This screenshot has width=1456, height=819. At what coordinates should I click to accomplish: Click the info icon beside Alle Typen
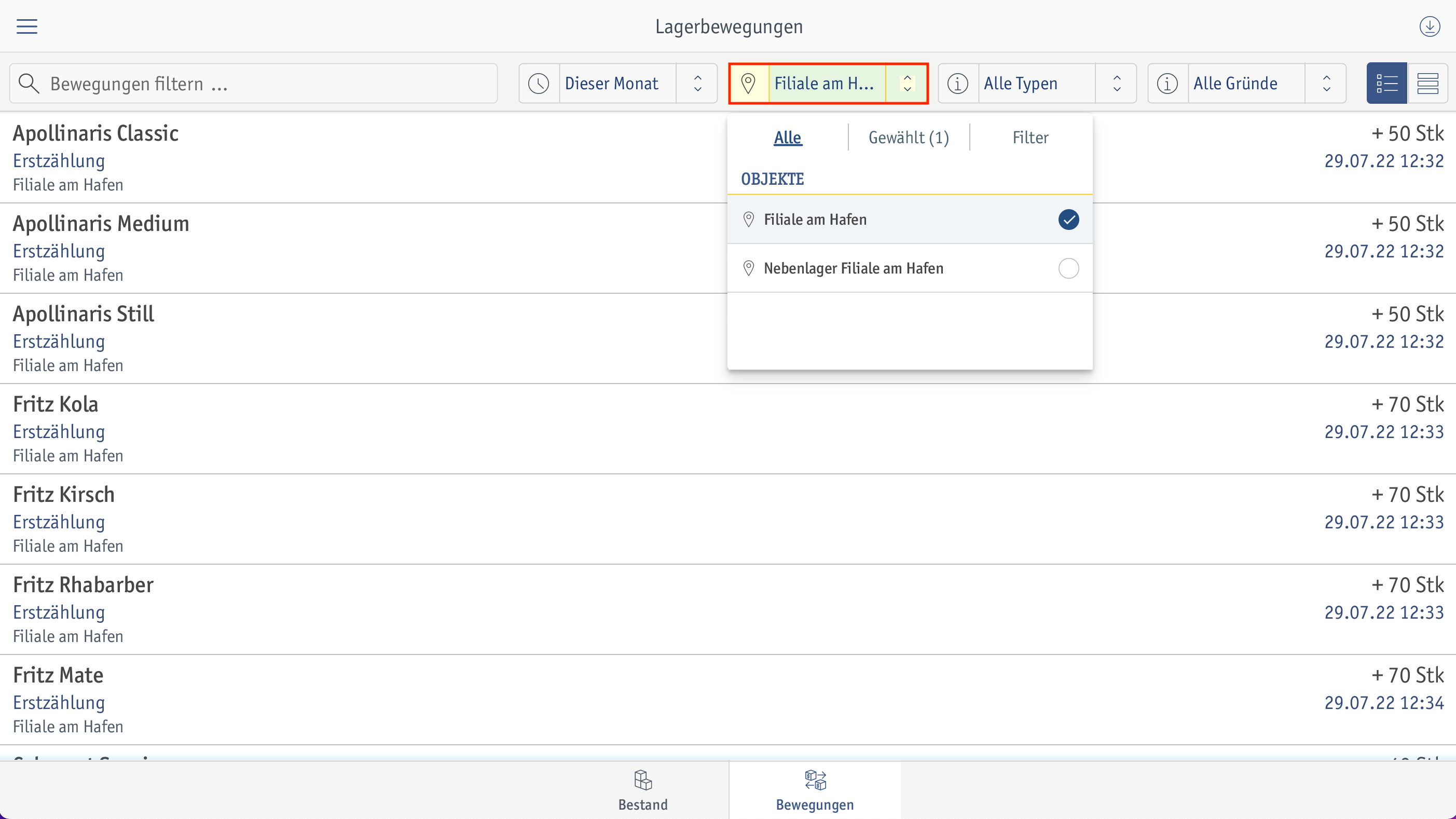pyautogui.click(x=957, y=83)
